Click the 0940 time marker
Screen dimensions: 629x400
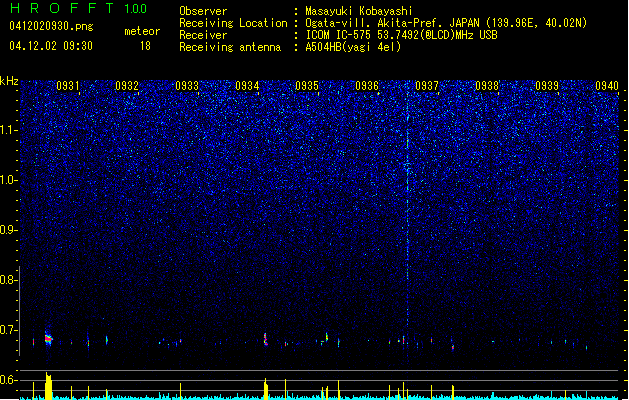607,86
